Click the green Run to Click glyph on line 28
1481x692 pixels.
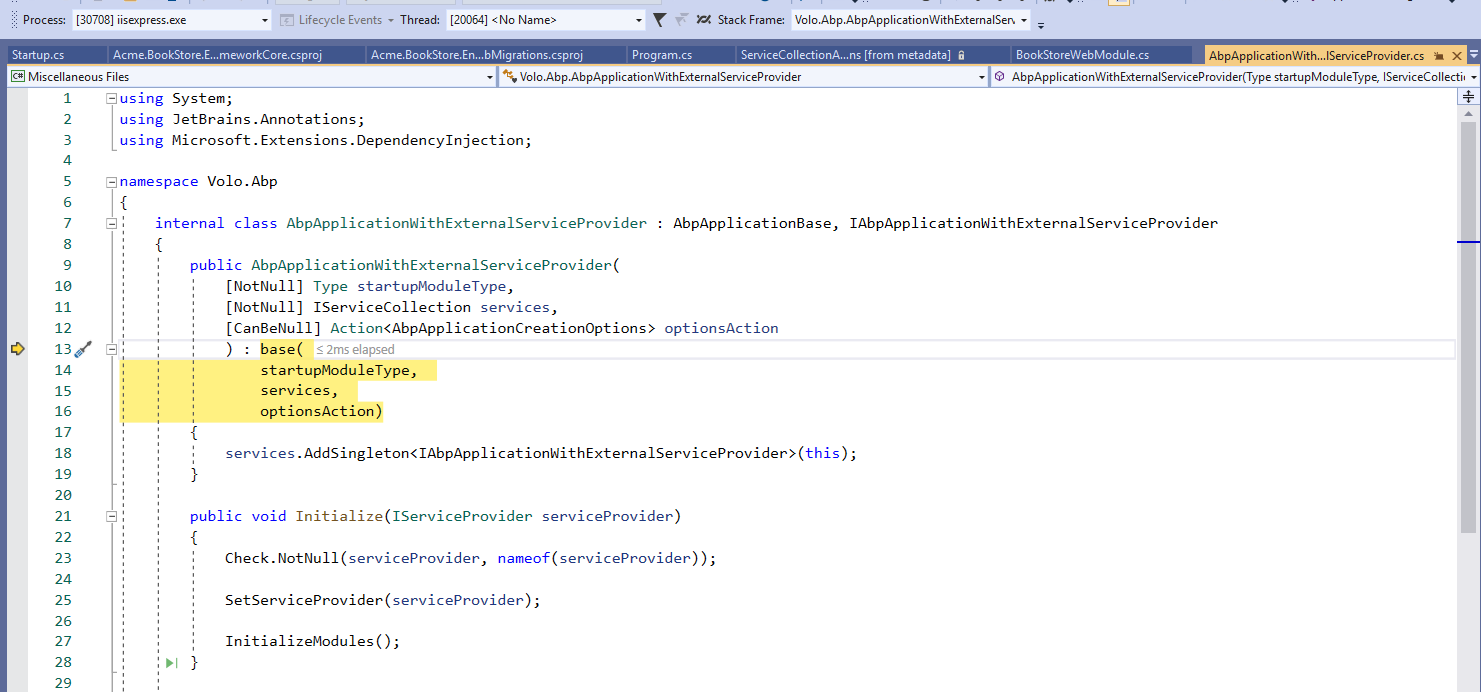tap(172, 662)
